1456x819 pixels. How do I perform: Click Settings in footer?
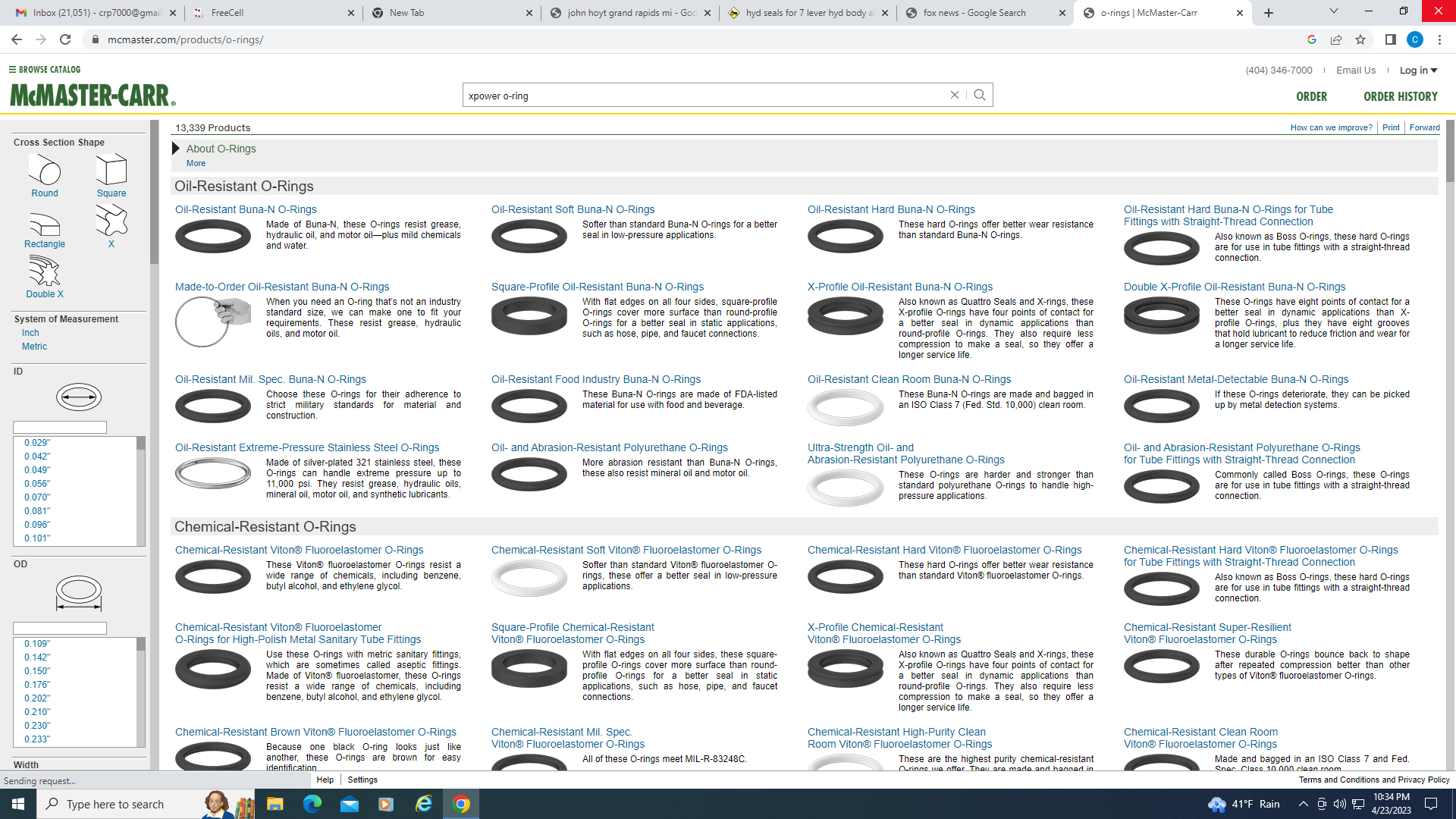362,780
